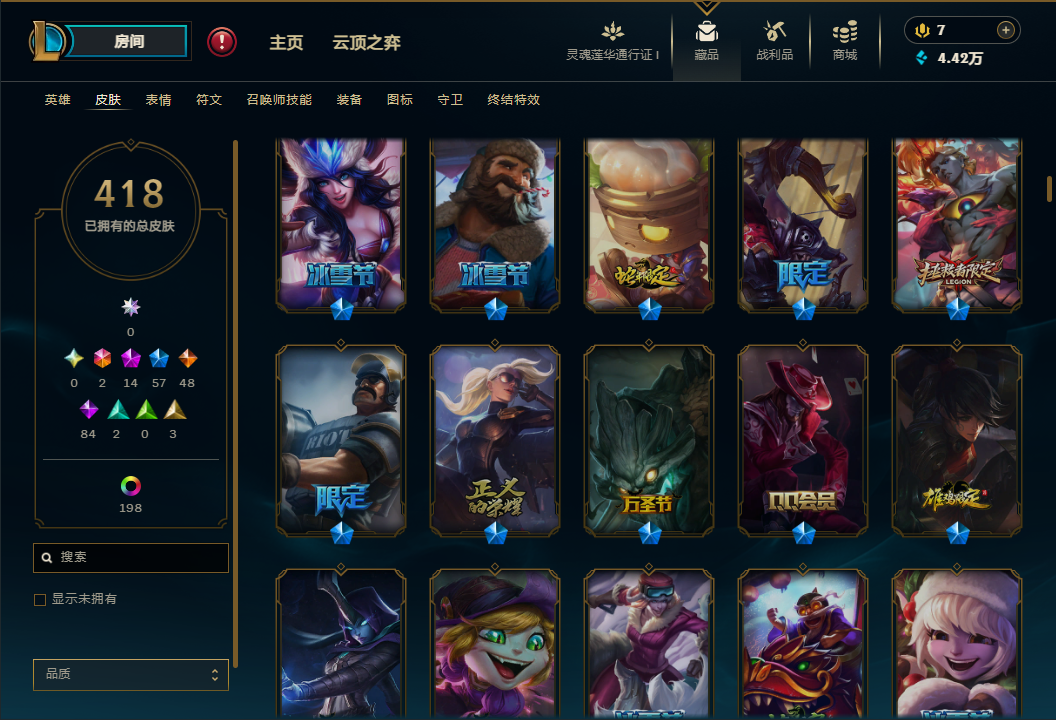Open the 战利品 loot icon
The image size is (1056, 720).
pos(774,32)
